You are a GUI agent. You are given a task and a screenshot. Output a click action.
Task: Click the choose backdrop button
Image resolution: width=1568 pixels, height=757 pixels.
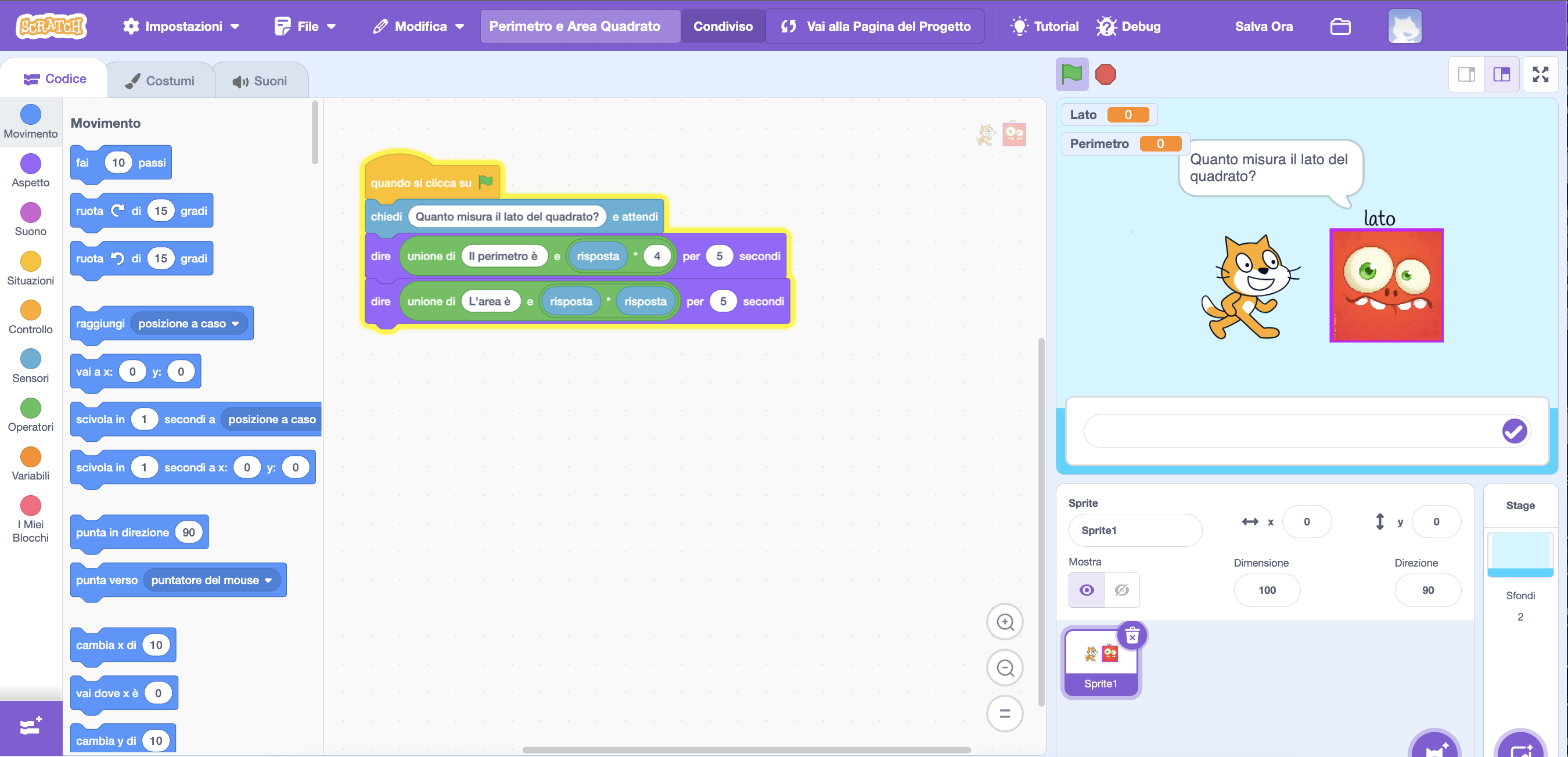[1520, 745]
